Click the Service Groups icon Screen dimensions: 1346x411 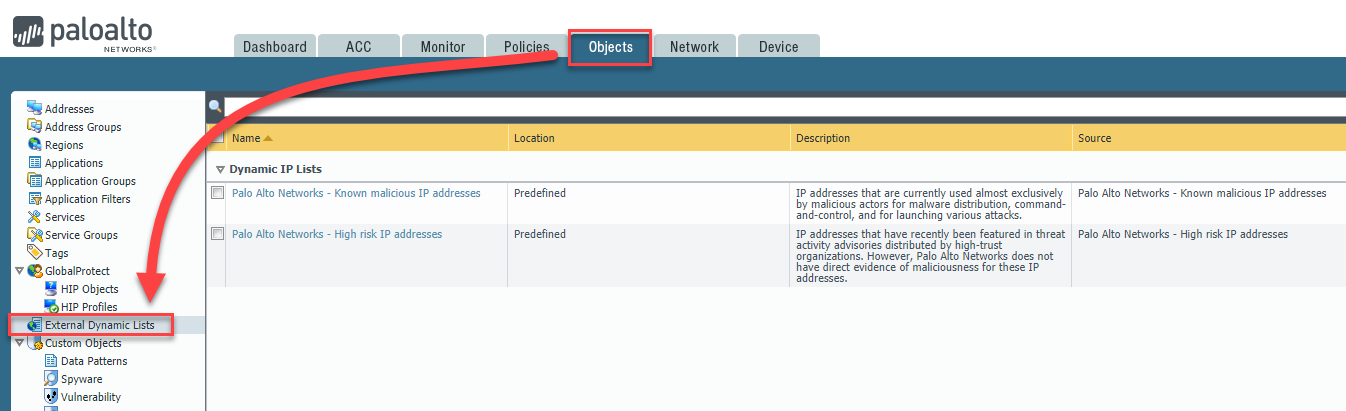[x=35, y=234]
